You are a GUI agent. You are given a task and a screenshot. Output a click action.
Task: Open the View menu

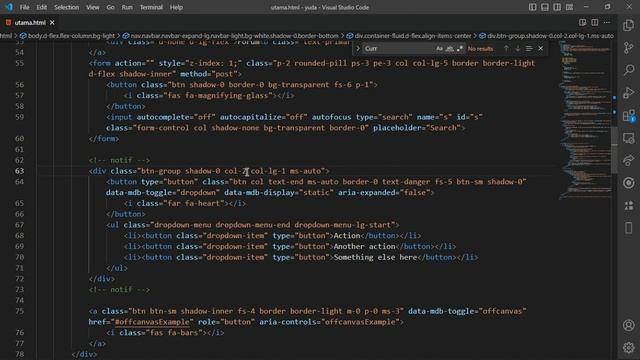coord(93,7)
